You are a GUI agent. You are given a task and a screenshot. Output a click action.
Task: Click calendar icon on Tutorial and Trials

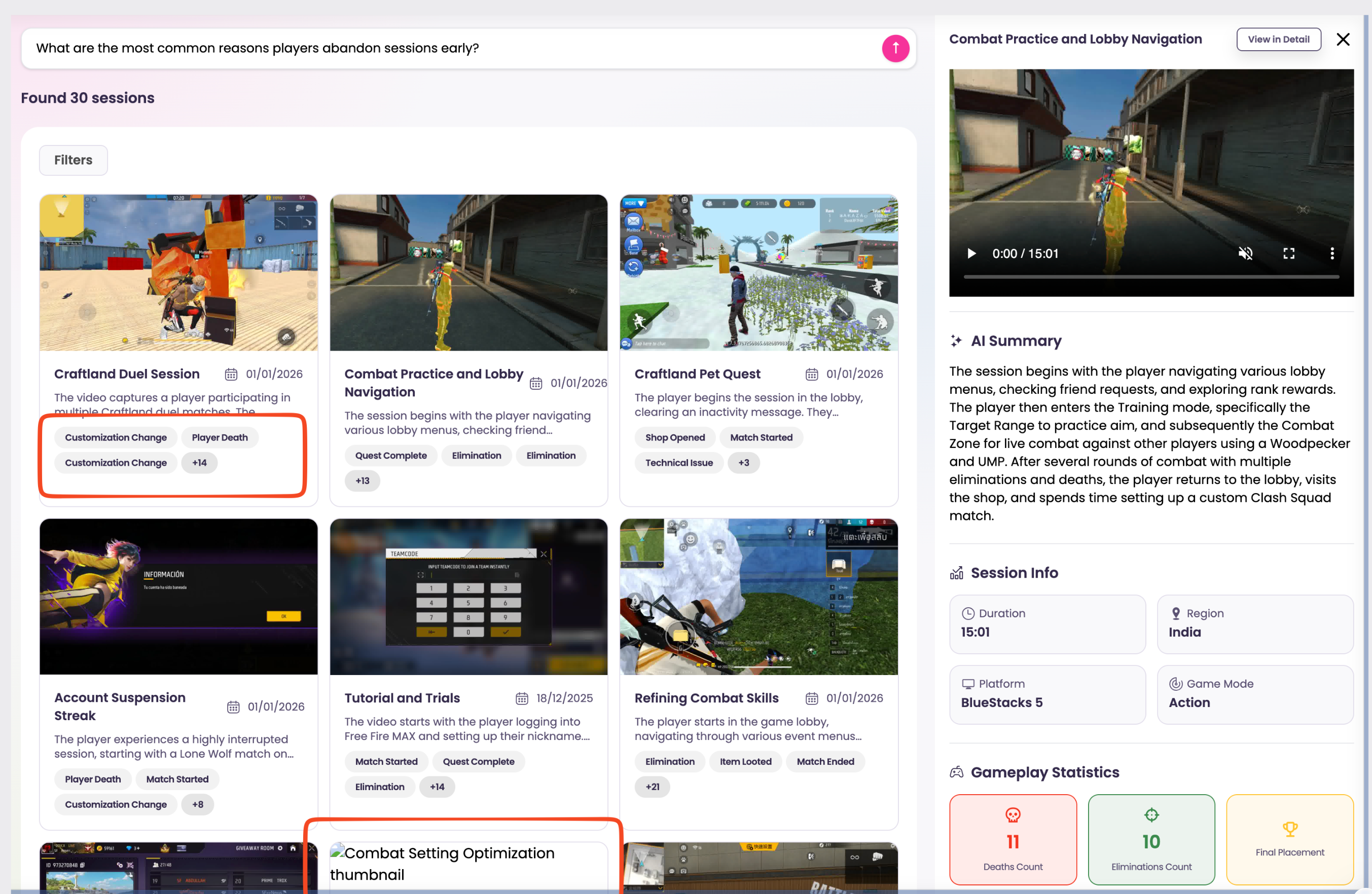tap(521, 698)
